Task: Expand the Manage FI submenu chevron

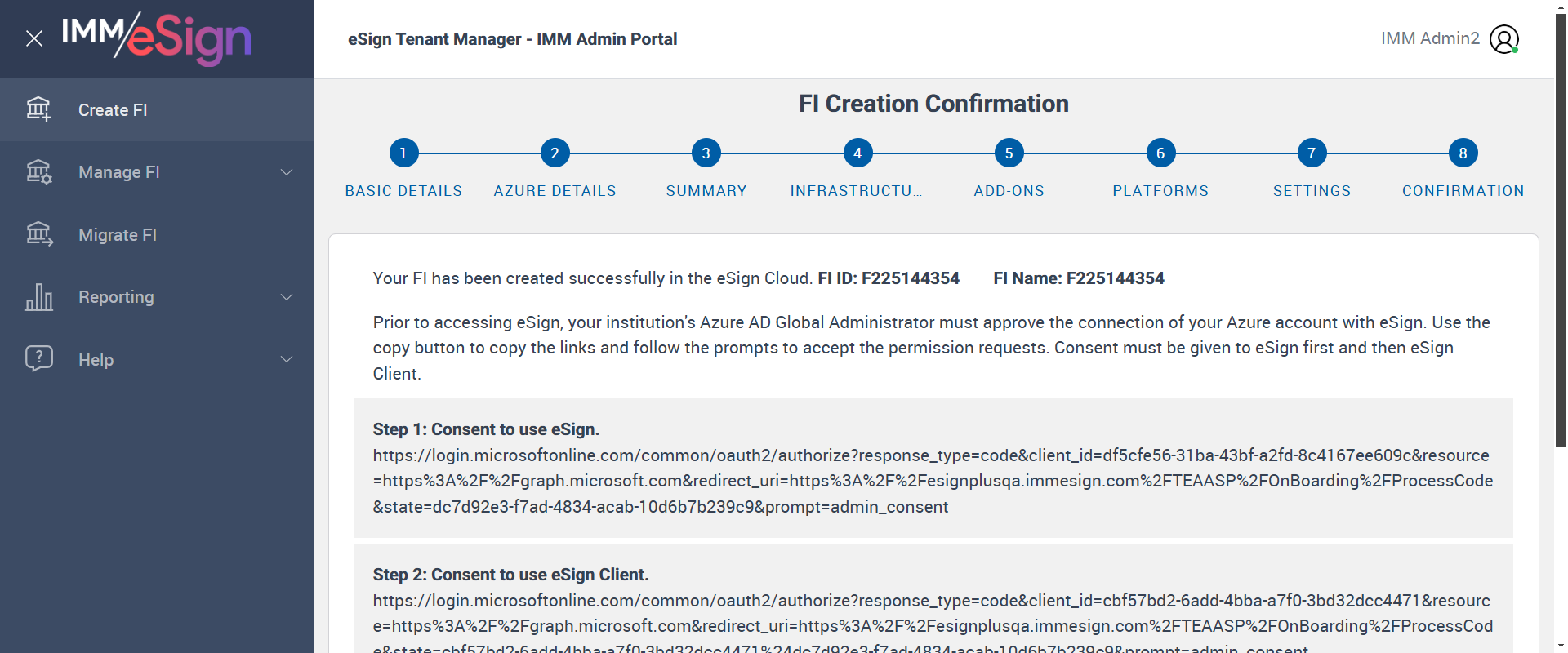Action: (x=287, y=172)
